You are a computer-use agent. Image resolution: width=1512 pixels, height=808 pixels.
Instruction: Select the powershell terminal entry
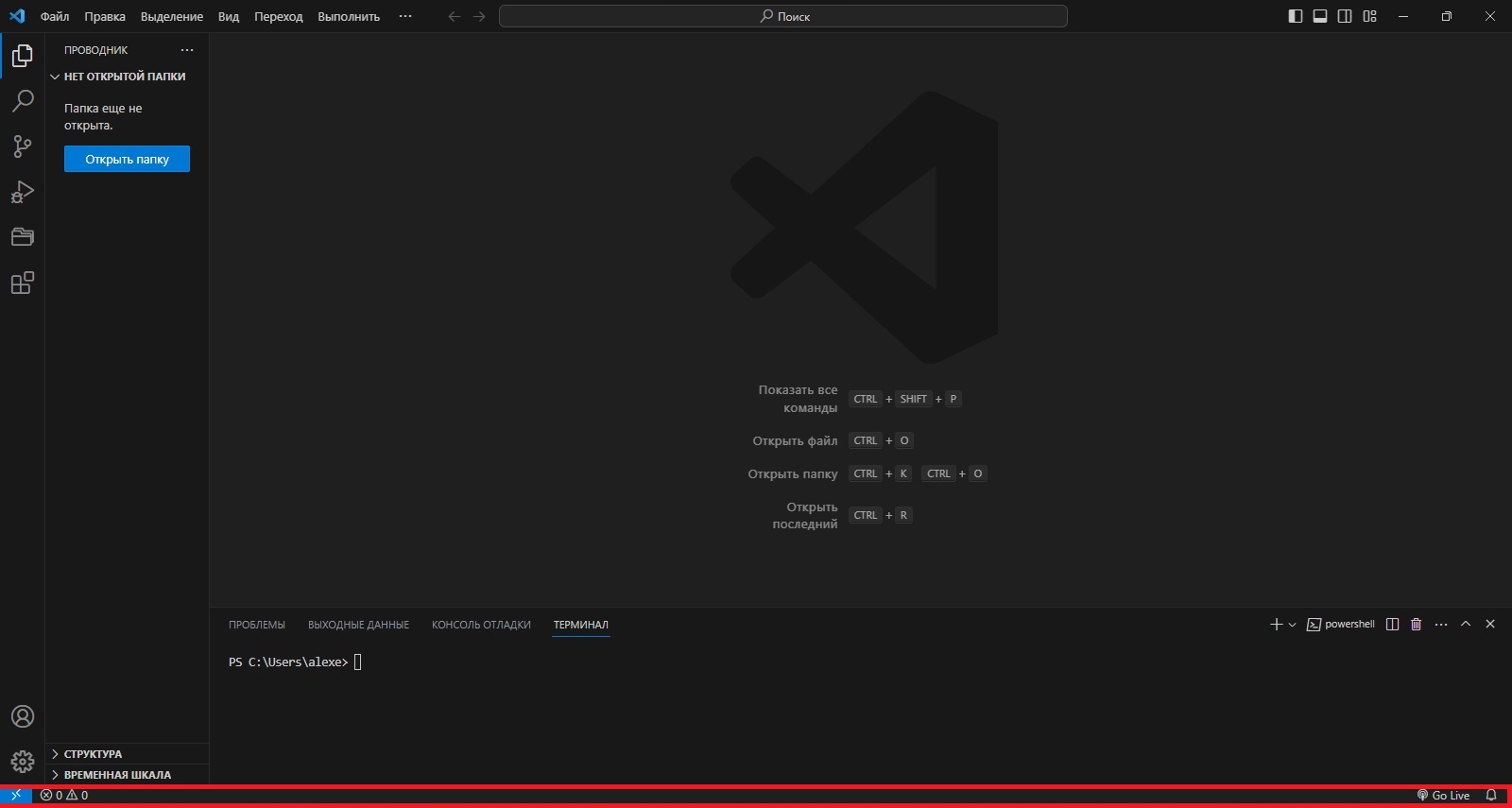(1340, 624)
